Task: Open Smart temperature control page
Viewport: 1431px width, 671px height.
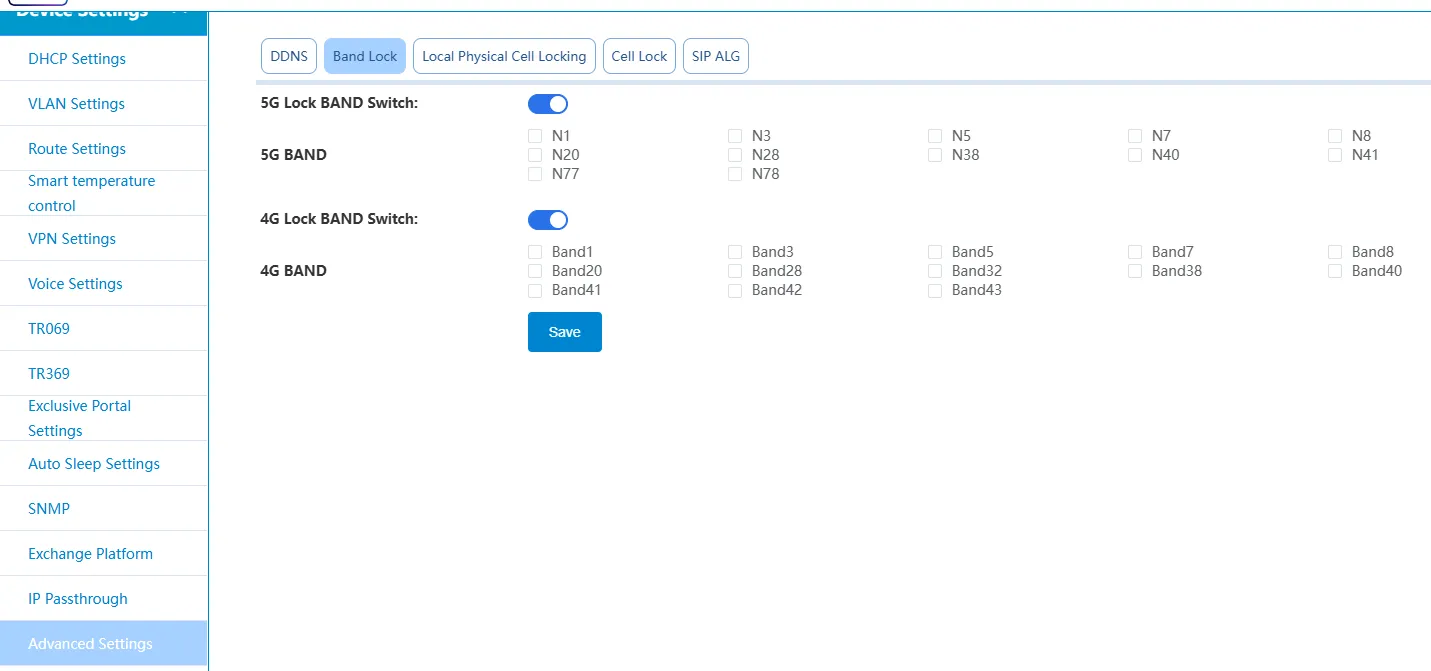Action: 91,193
